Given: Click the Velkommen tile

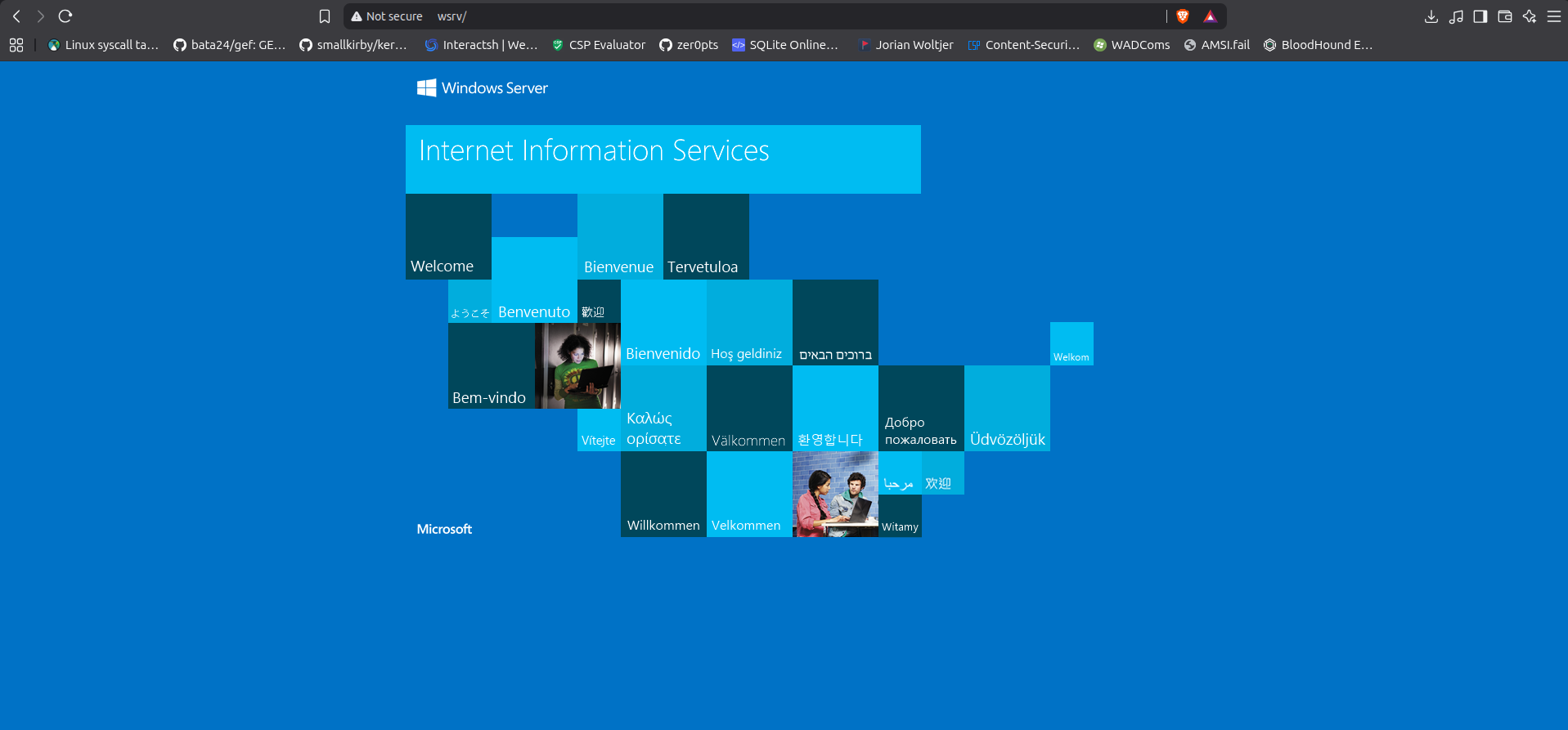Looking at the screenshot, I should 749,494.
